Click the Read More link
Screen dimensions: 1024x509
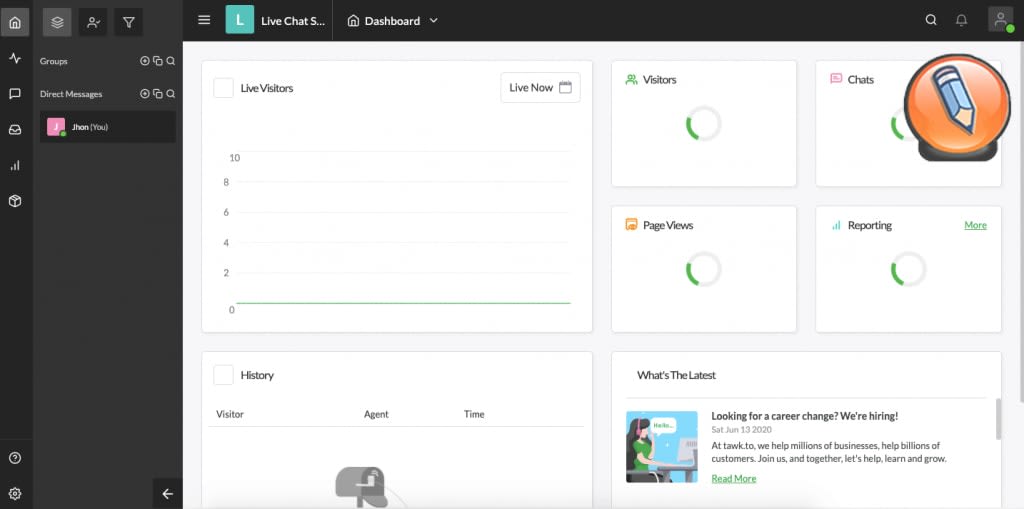tap(733, 478)
